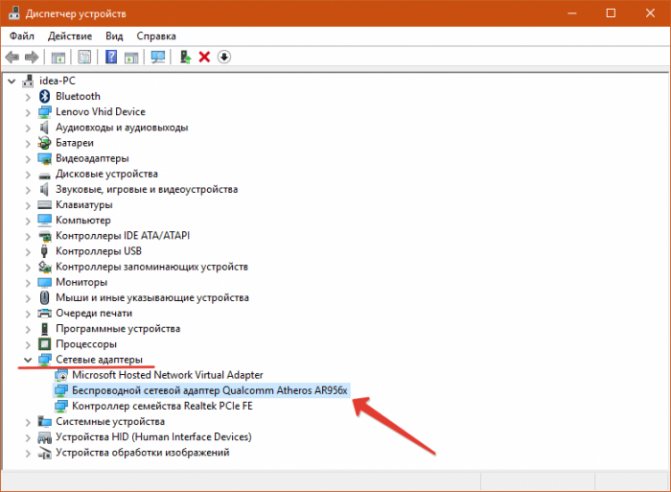671x492 pixels.
Task: Click the Устройства обработки изображений camera icon
Action: click(x=45, y=453)
